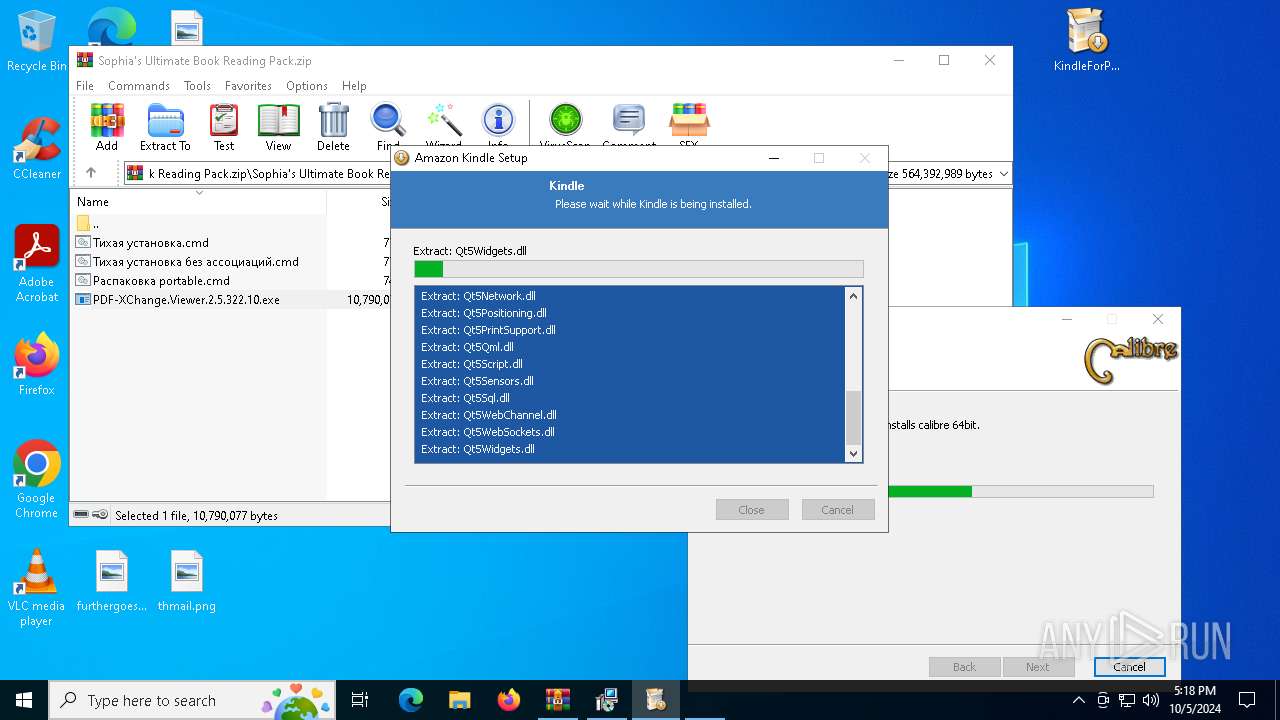This screenshot has height=720, width=1280.
Task: Open Firefox from the taskbar
Action: pyautogui.click(x=509, y=700)
